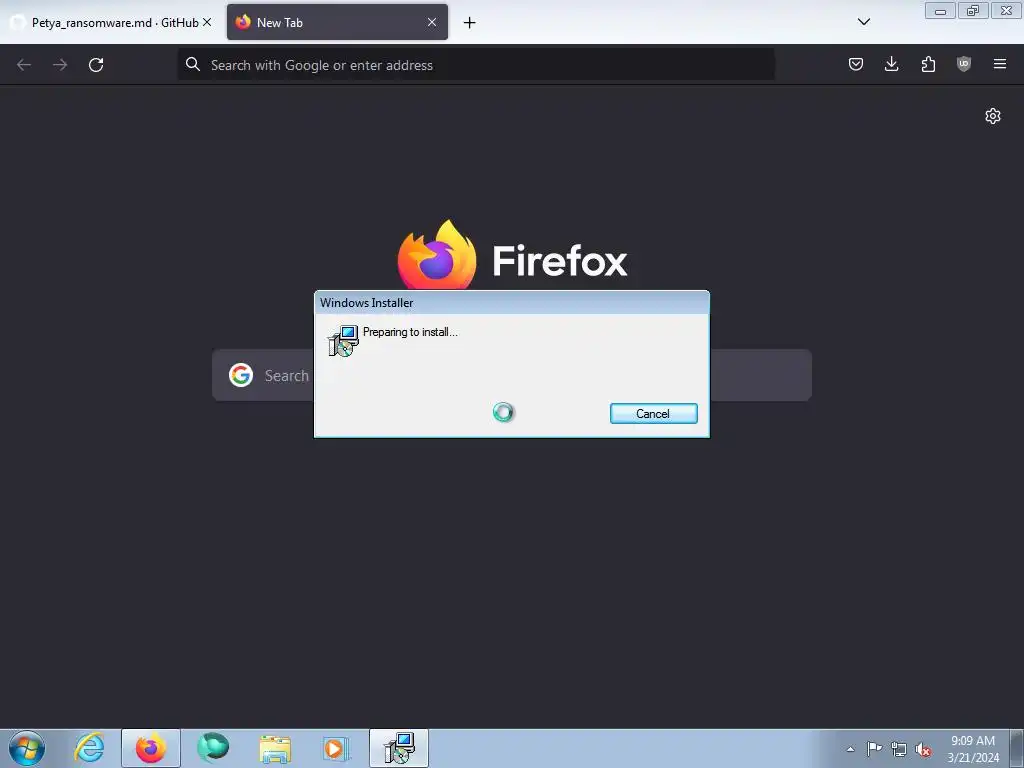Show hidden system tray icons

click(850, 749)
